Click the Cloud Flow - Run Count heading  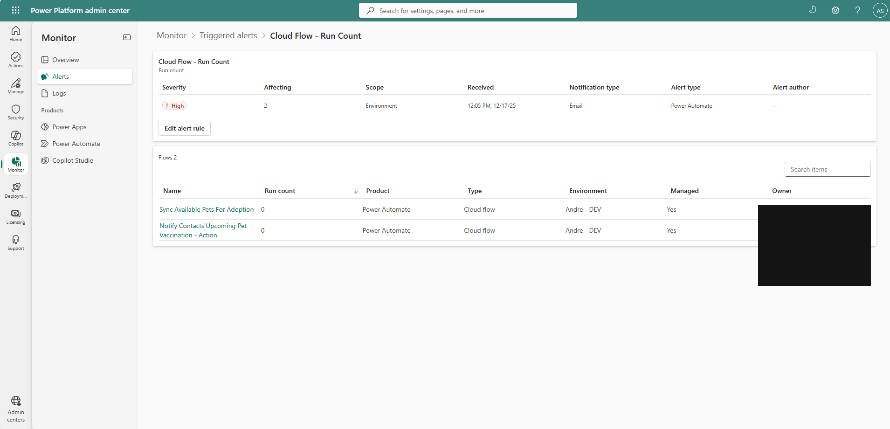[194, 61]
